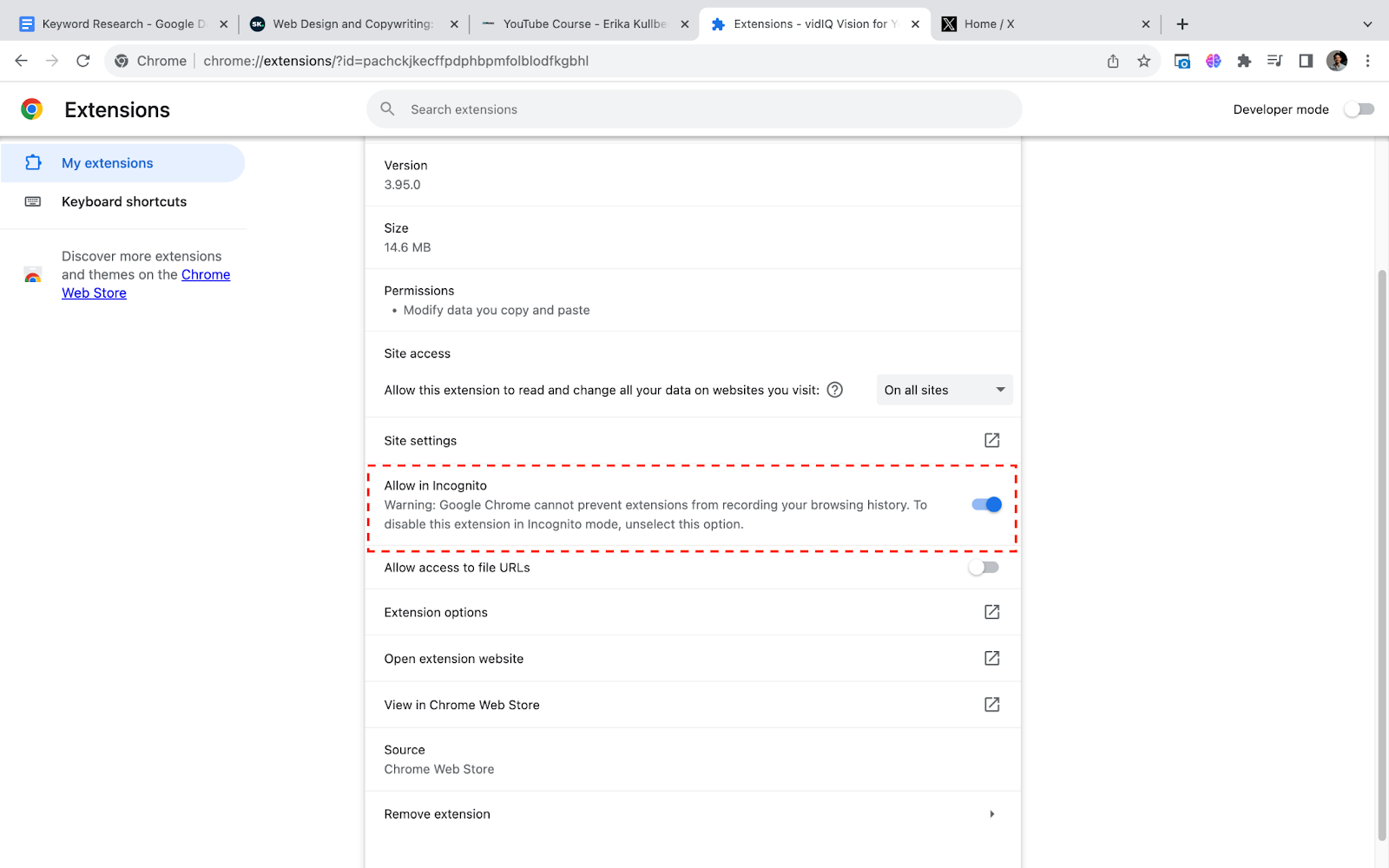The height and width of the screenshot is (868, 1389).
Task: Bookmark this page with the star icon
Action: 1144,61
